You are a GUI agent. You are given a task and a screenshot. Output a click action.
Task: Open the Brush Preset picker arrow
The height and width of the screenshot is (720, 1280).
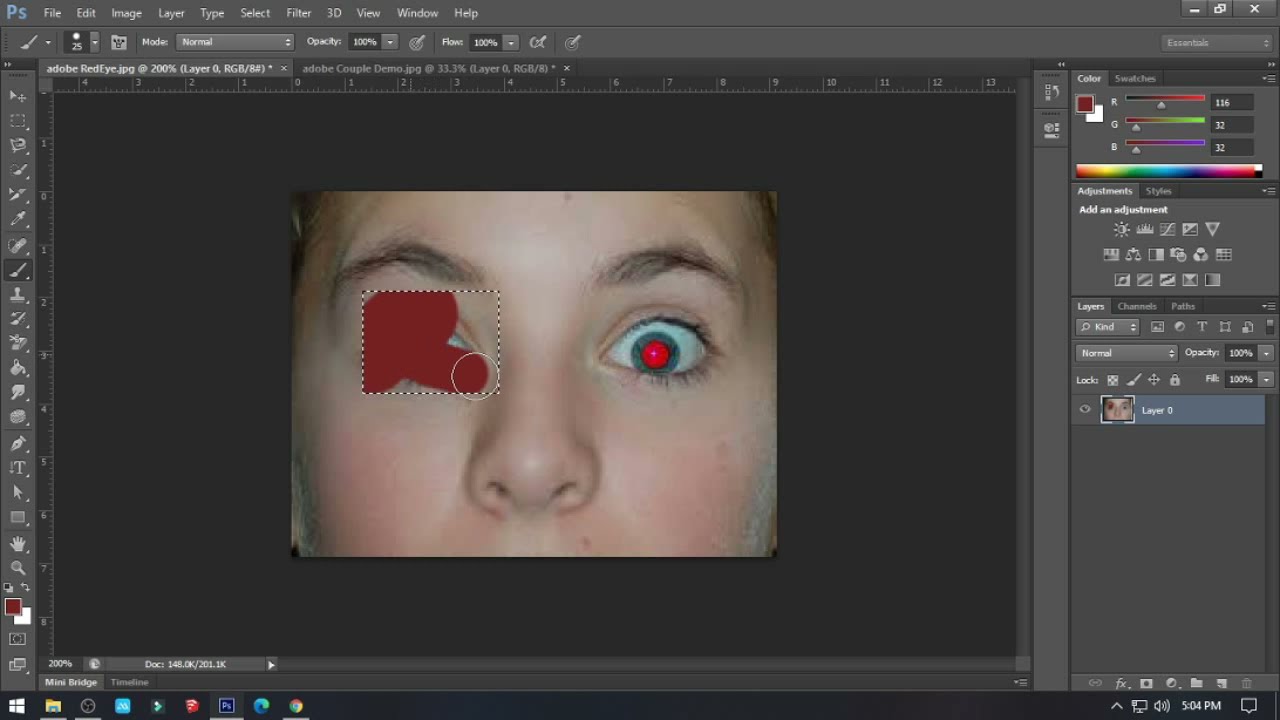coord(95,42)
